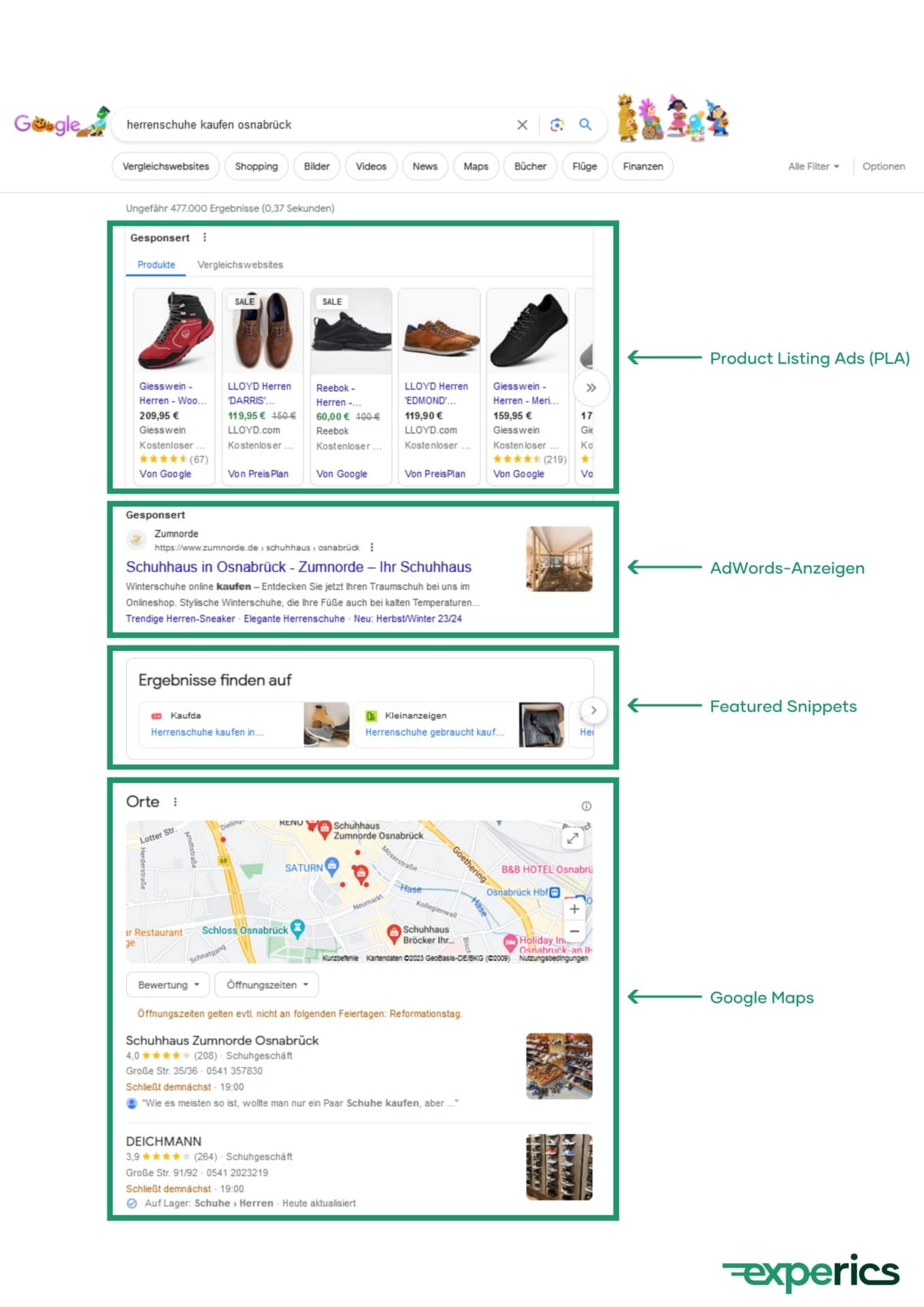Open three-dot menu next to Orte
This screenshot has height=1307, width=924.
point(176,802)
